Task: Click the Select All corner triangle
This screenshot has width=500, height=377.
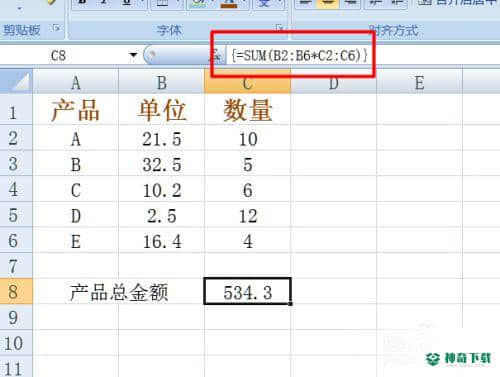Action: pos(16,82)
